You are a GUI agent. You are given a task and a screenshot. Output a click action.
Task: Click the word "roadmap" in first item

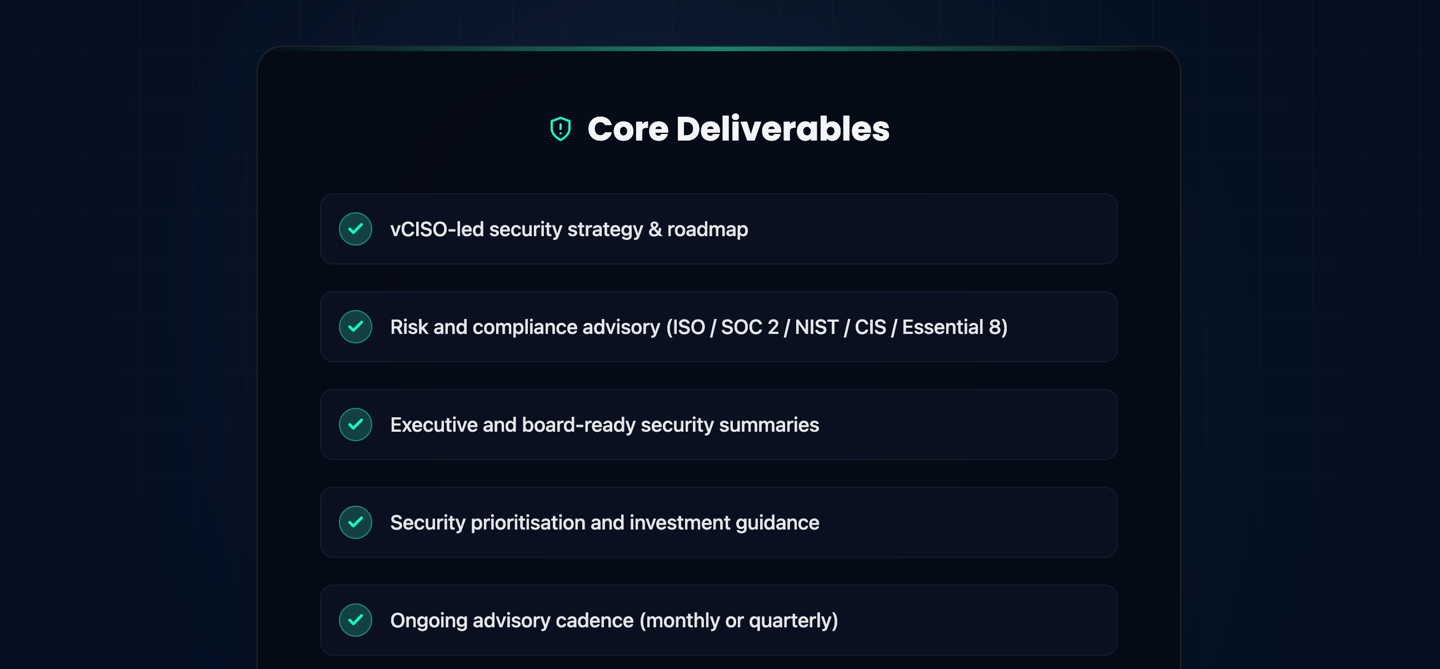707,229
